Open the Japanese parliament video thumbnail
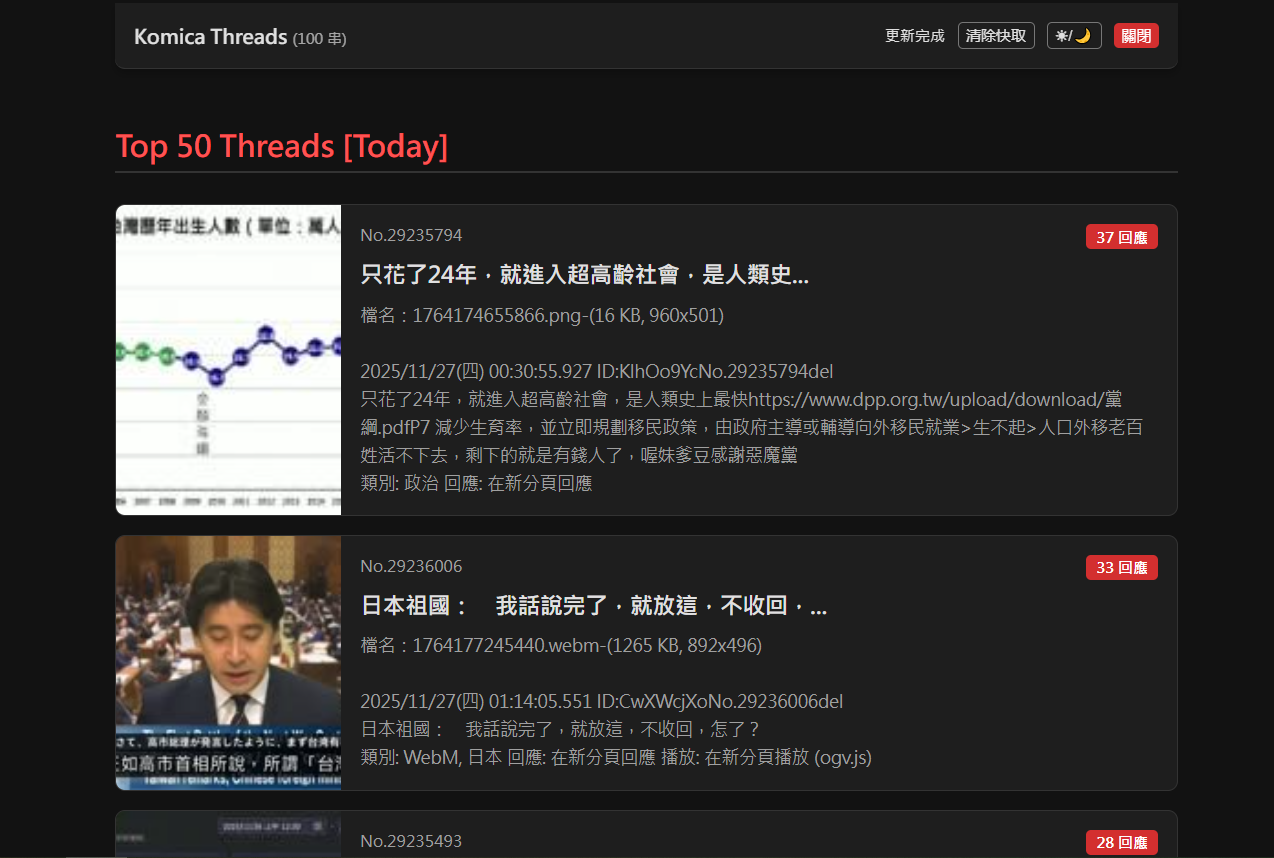 (x=228, y=662)
